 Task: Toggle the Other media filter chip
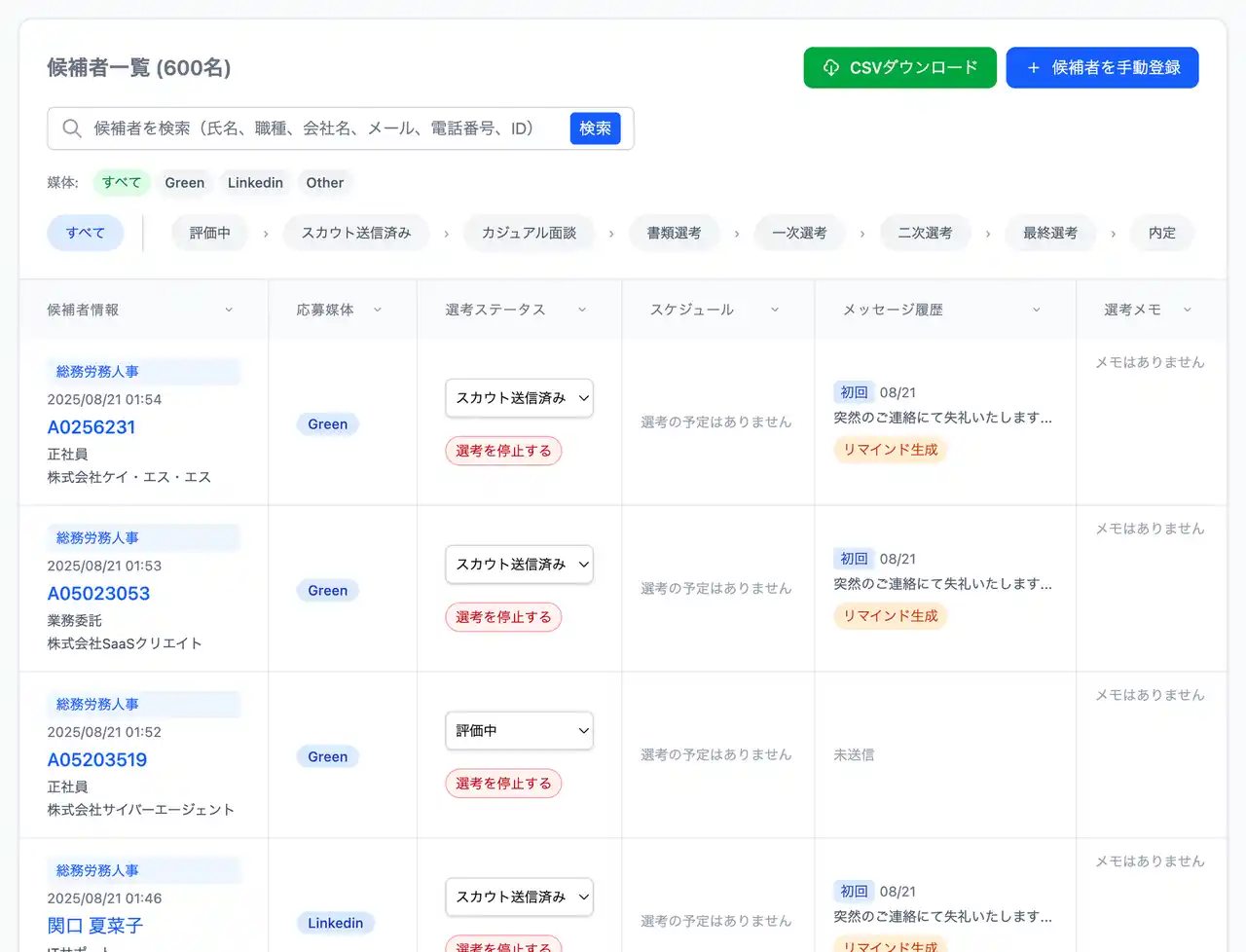click(x=324, y=183)
